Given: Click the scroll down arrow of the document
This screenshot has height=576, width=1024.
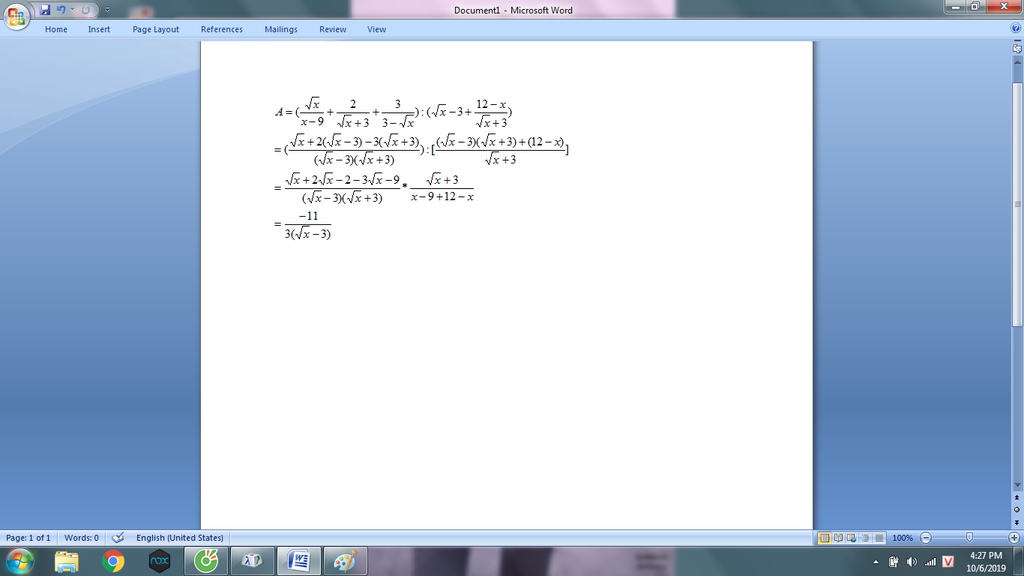Looking at the screenshot, I should click(x=1017, y=485).
